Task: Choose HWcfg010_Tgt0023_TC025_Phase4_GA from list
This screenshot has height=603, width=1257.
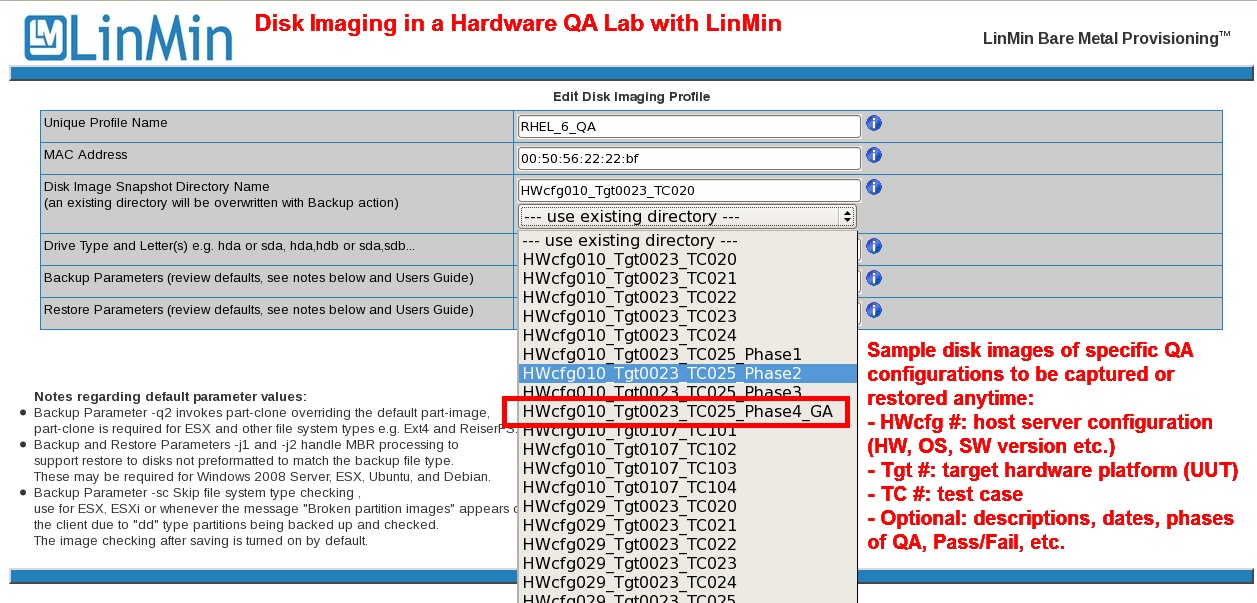Action: click(687, 412)
